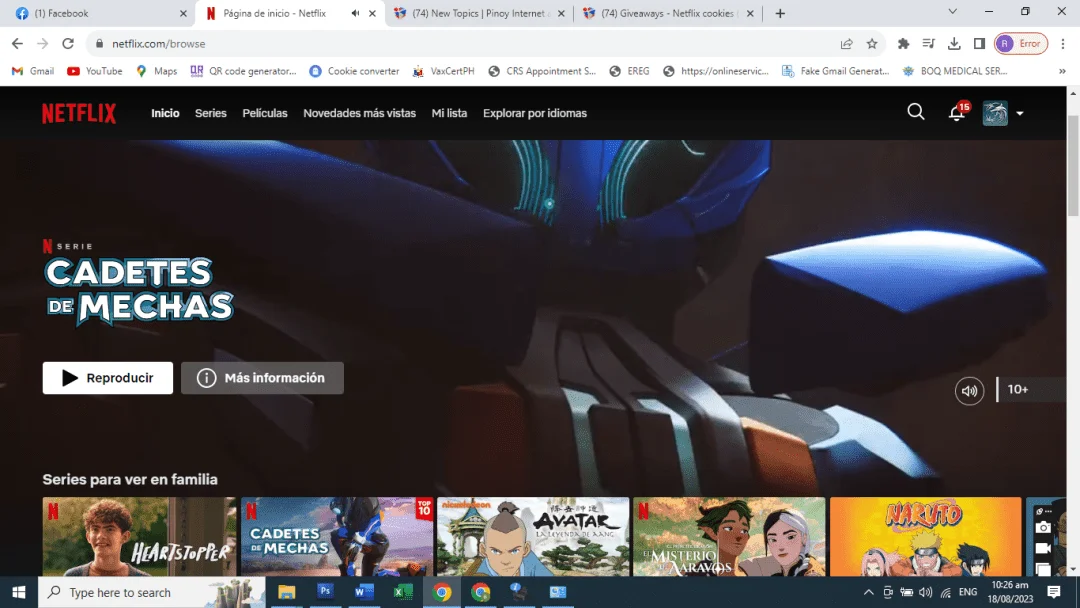The width and height of the screenshot is (1080, 608).
Task: Open Word from taskbar
Action: click(x=364, y=592)
